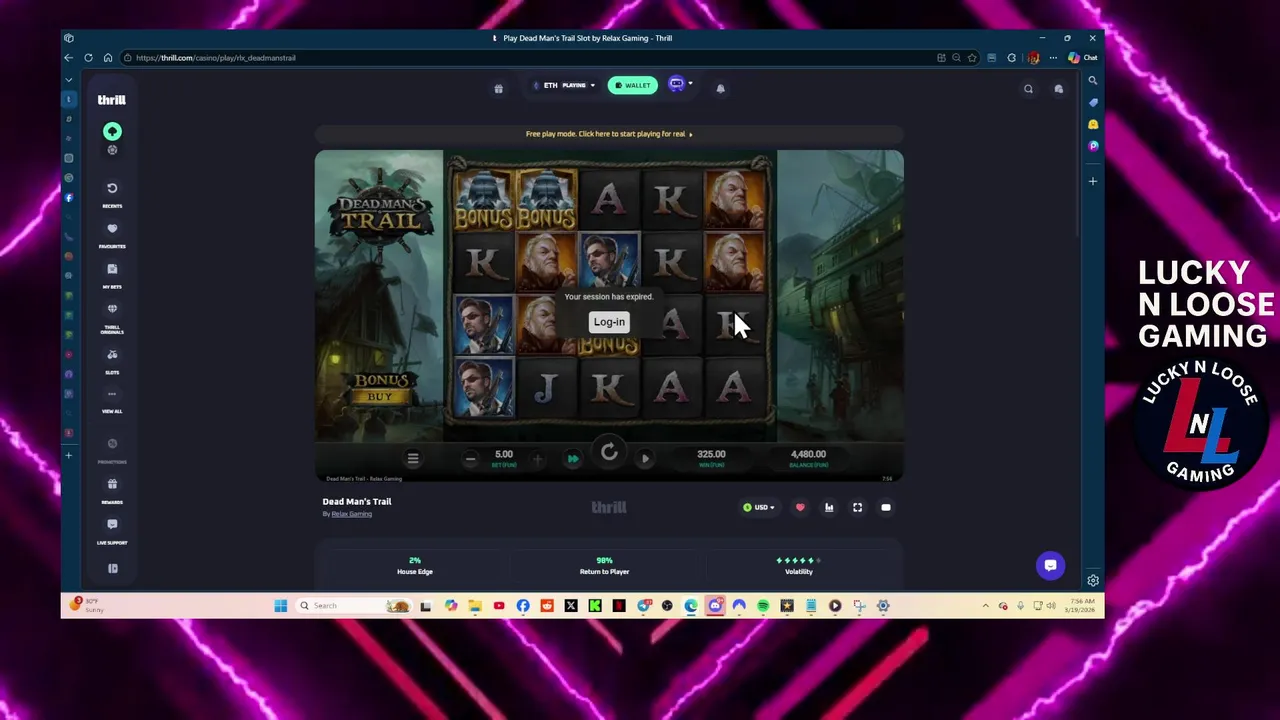The height and width of the screenshot is (720, 1280).
Task: Click the Bonus Buy button
Action: [380, 388]
